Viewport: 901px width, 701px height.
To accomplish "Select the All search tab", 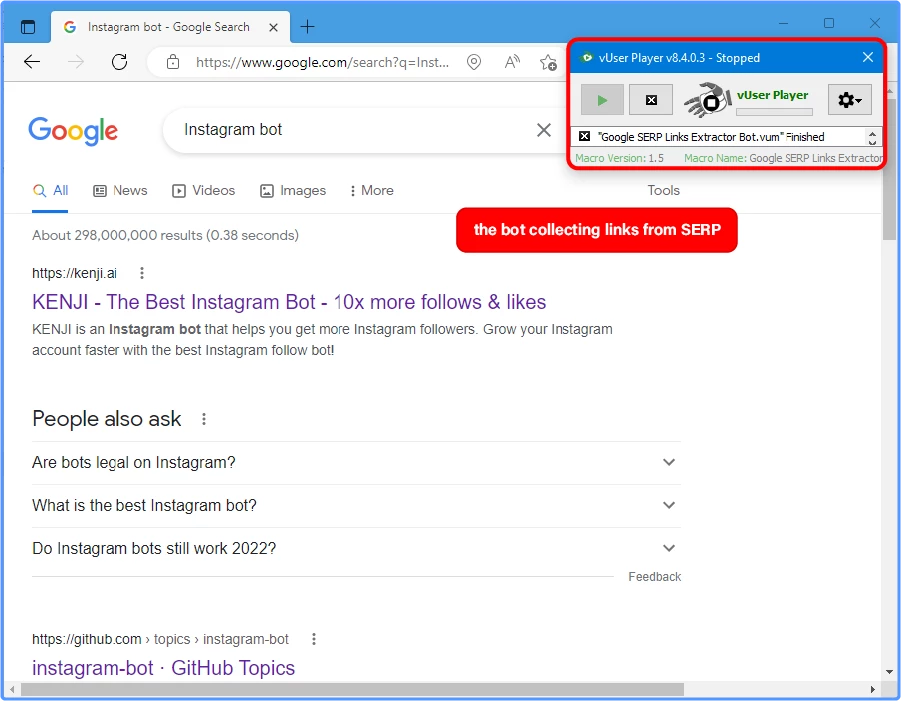I will [51, 191].
